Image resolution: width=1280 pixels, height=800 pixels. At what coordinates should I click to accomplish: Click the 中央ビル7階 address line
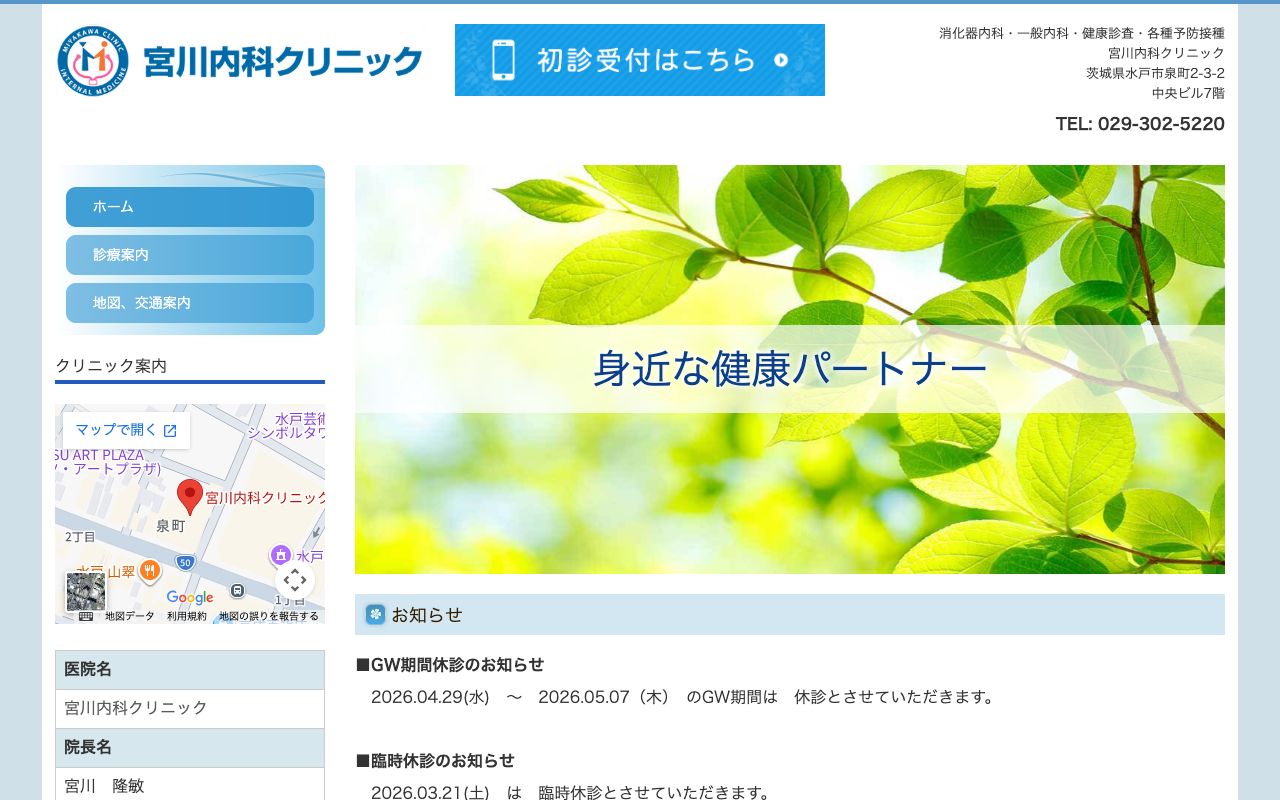pos(1188,93)
